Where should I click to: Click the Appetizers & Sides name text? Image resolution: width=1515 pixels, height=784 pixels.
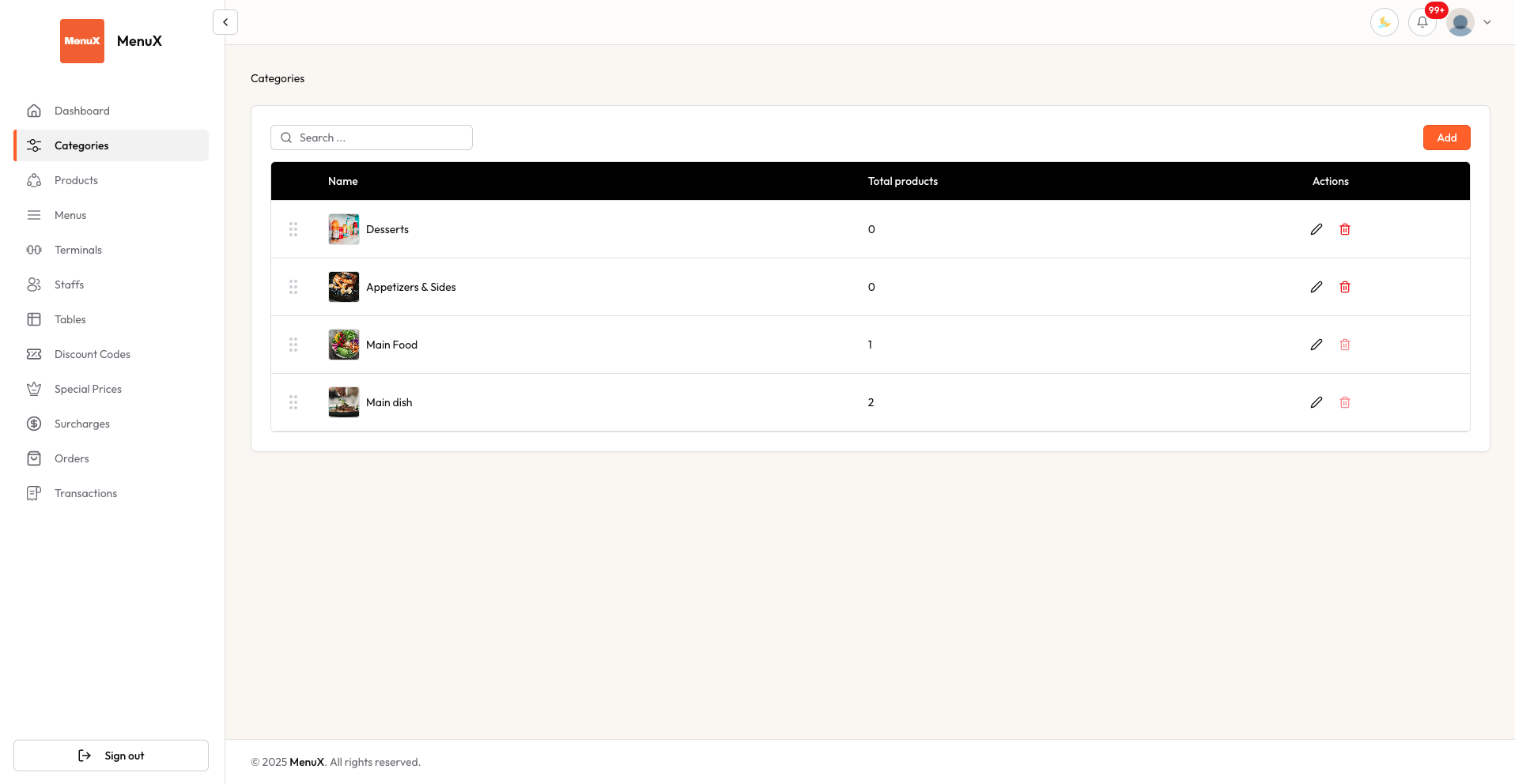tap(411, 287)
